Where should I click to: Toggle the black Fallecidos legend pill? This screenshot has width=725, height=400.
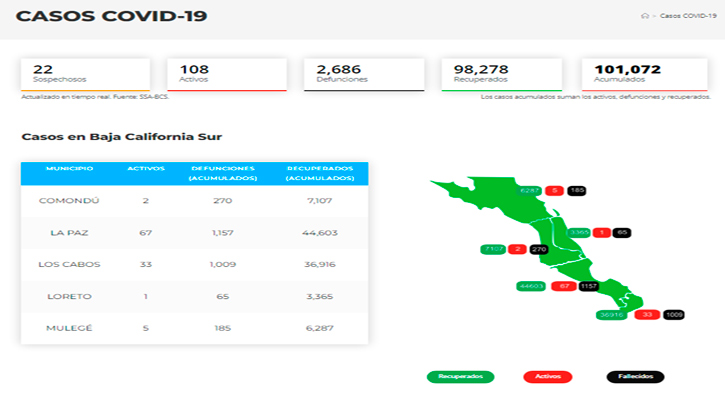635,377
